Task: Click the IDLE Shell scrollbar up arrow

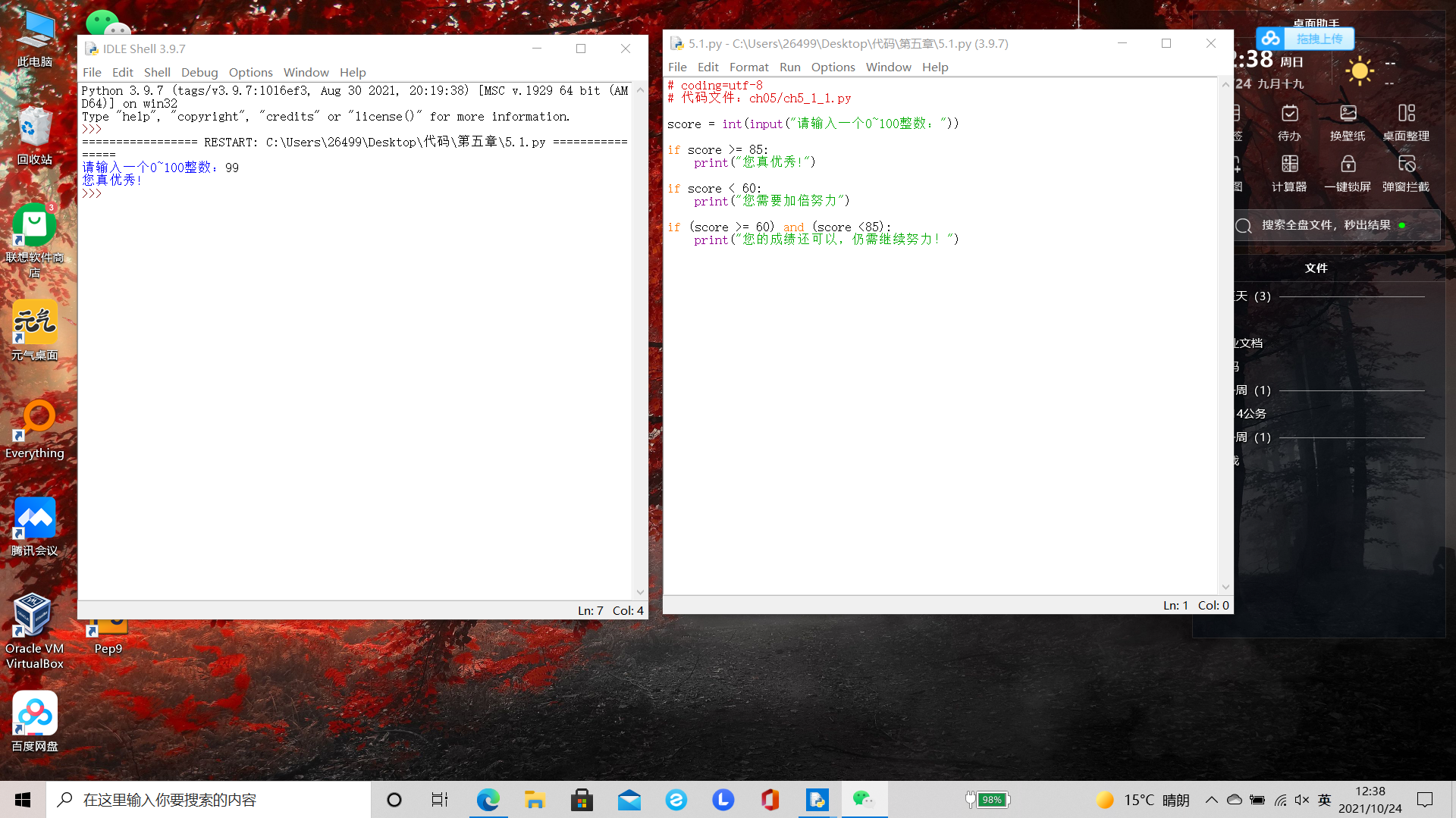Action: [640, 90]
